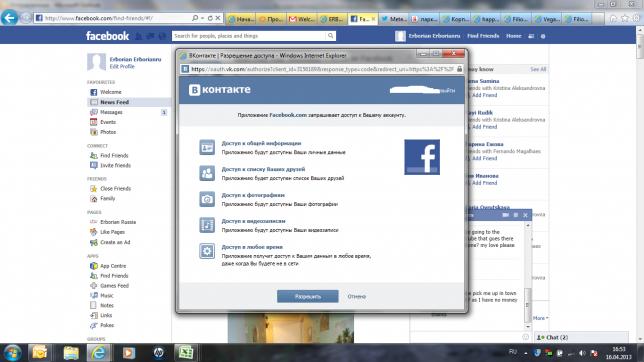
Task: Click the music note video access icon
Action: click(x=207, y=225)
